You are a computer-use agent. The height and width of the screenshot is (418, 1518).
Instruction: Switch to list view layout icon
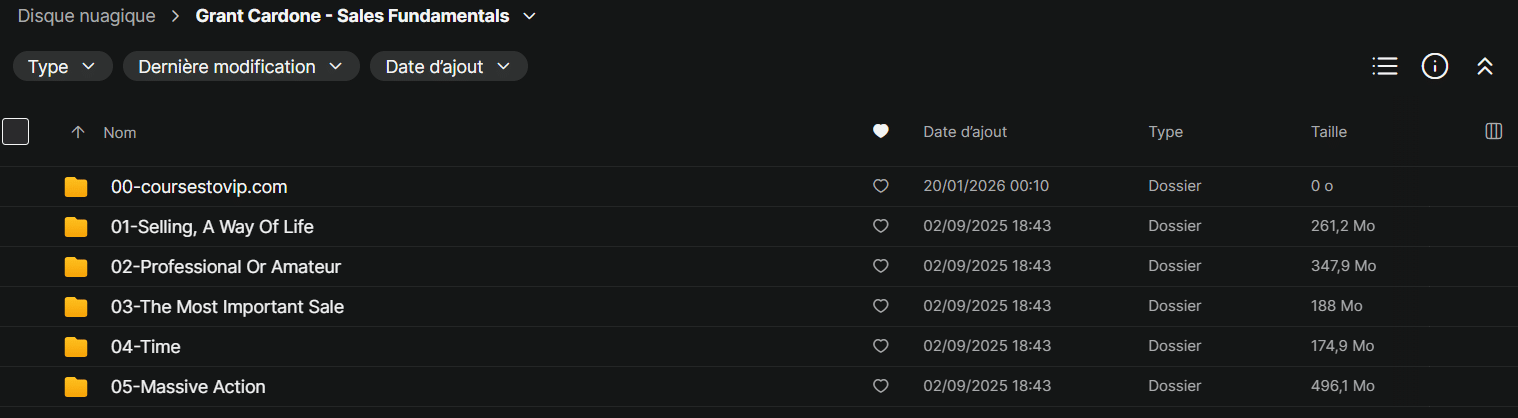pyautogui.click(x=1385, y=66)
